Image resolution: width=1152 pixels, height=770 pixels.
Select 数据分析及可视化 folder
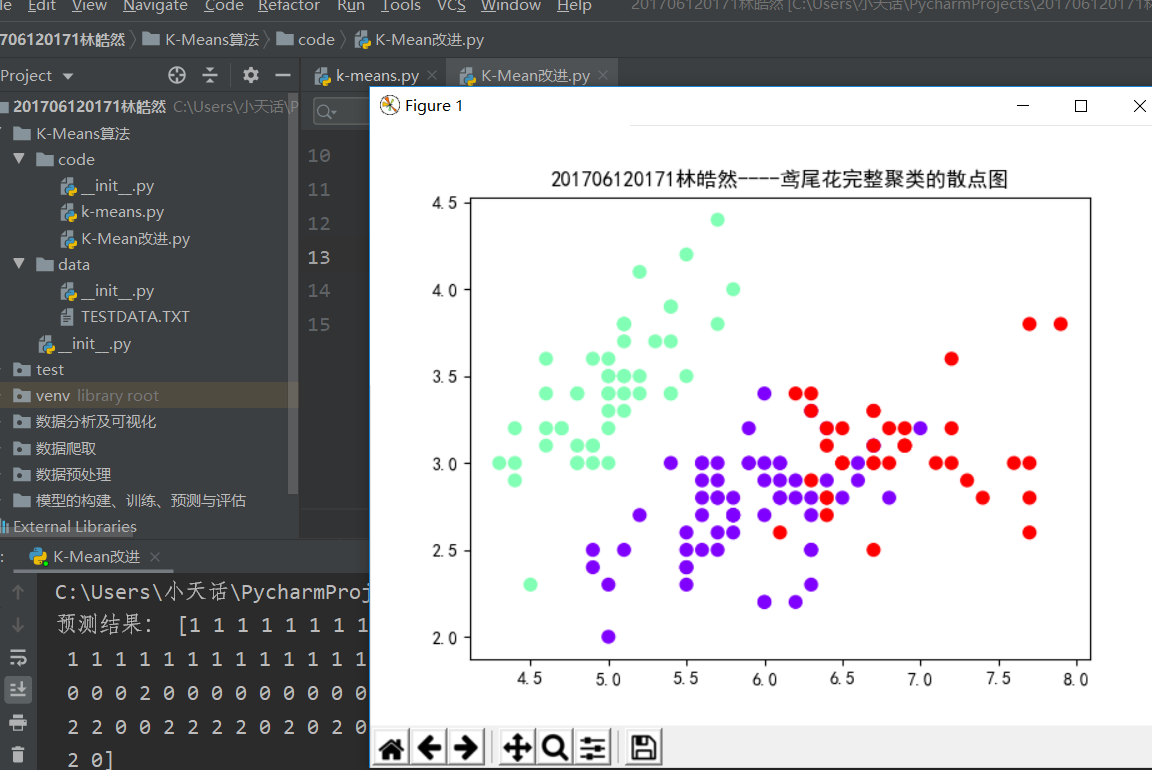(84, 422)
